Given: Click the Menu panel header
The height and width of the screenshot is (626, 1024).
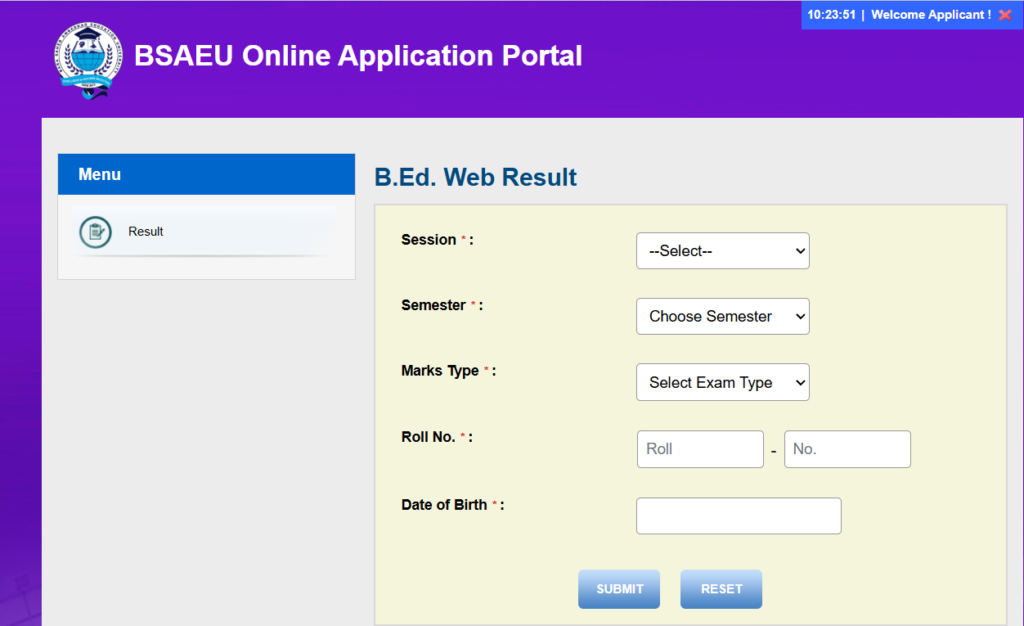Looking at the screenshot, I should pyautogui.click(x=206, y=174).
